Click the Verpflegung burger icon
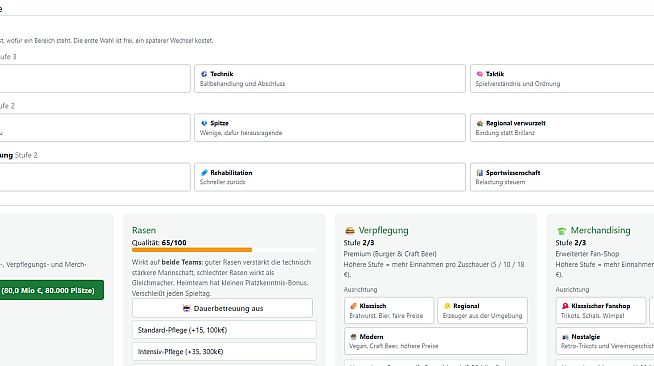 [x=350, y=231]
